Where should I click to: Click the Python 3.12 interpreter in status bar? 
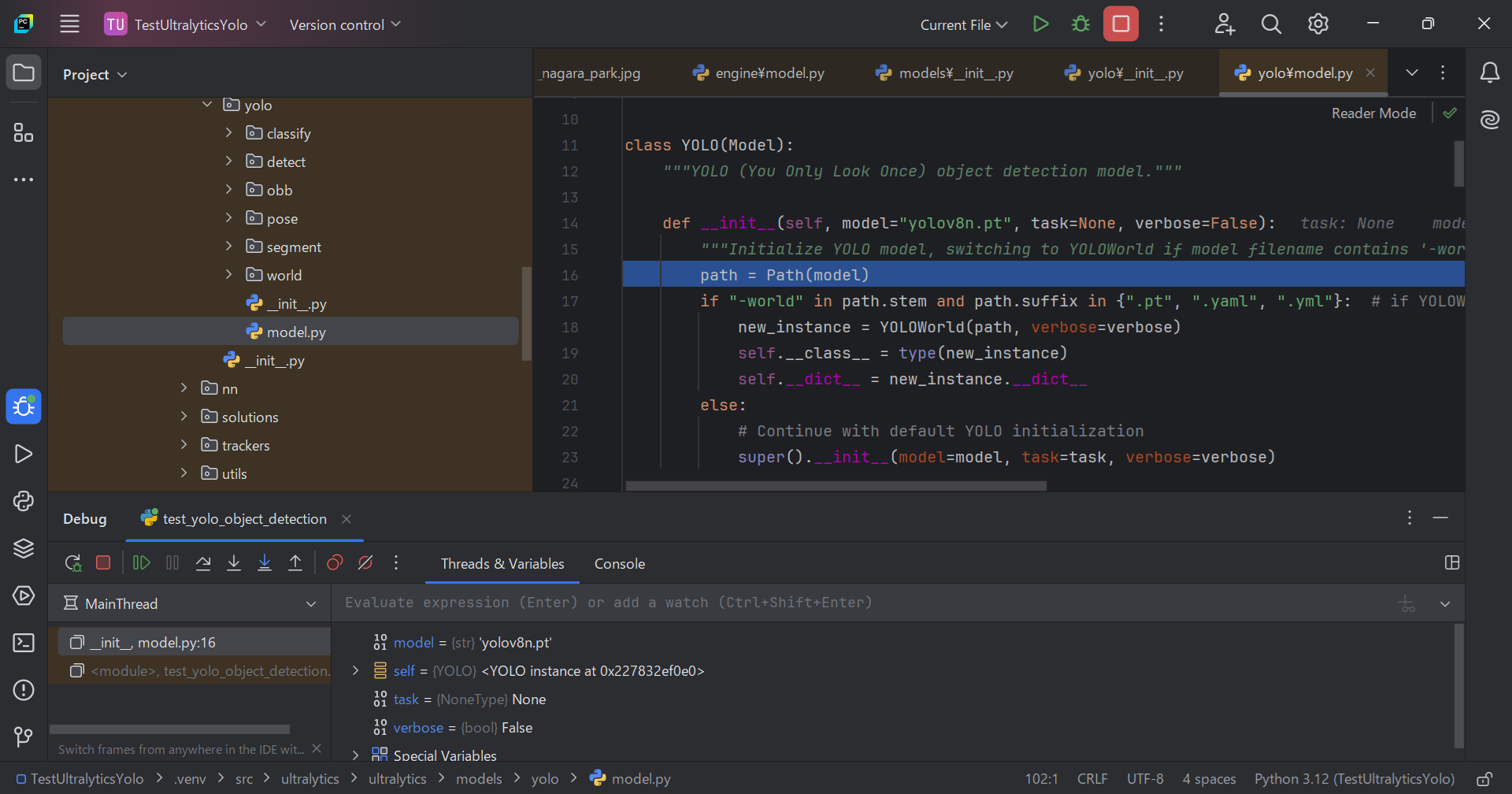coord(1354,779)
